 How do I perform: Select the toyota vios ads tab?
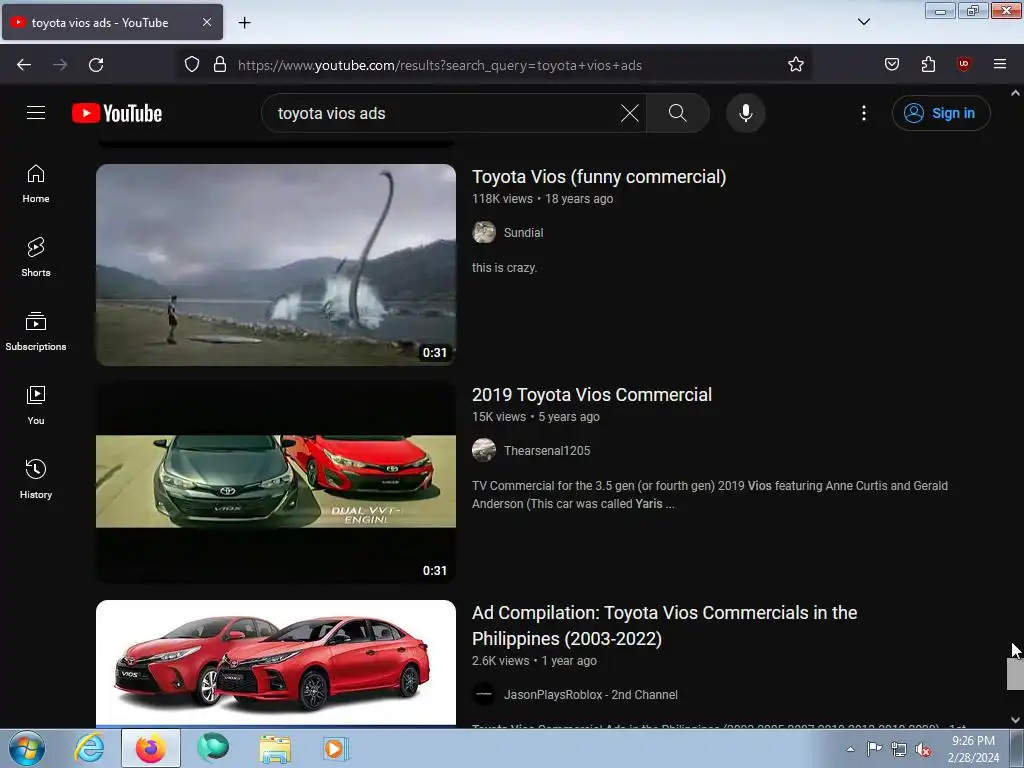pos(112,22)
